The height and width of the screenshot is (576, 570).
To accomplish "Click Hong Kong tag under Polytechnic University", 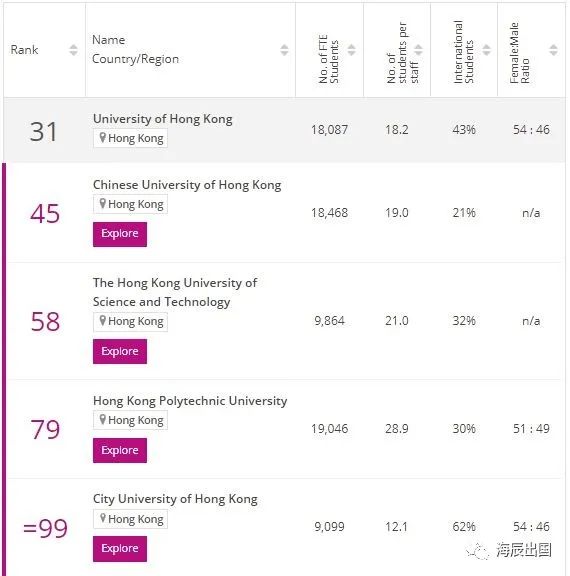I will pyautogui.click(x=130, y=420).
